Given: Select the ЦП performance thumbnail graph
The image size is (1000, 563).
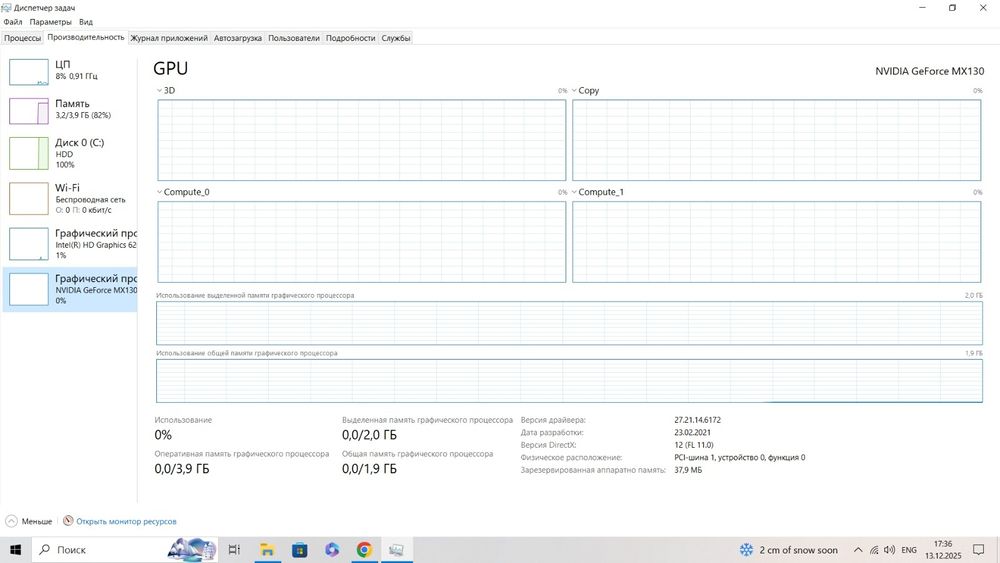Looking at the screenshot, I should [x=29, y=72].
